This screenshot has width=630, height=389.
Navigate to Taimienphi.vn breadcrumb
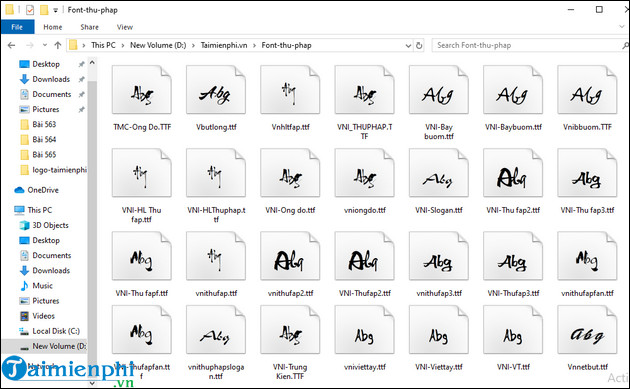click(224, 45)
